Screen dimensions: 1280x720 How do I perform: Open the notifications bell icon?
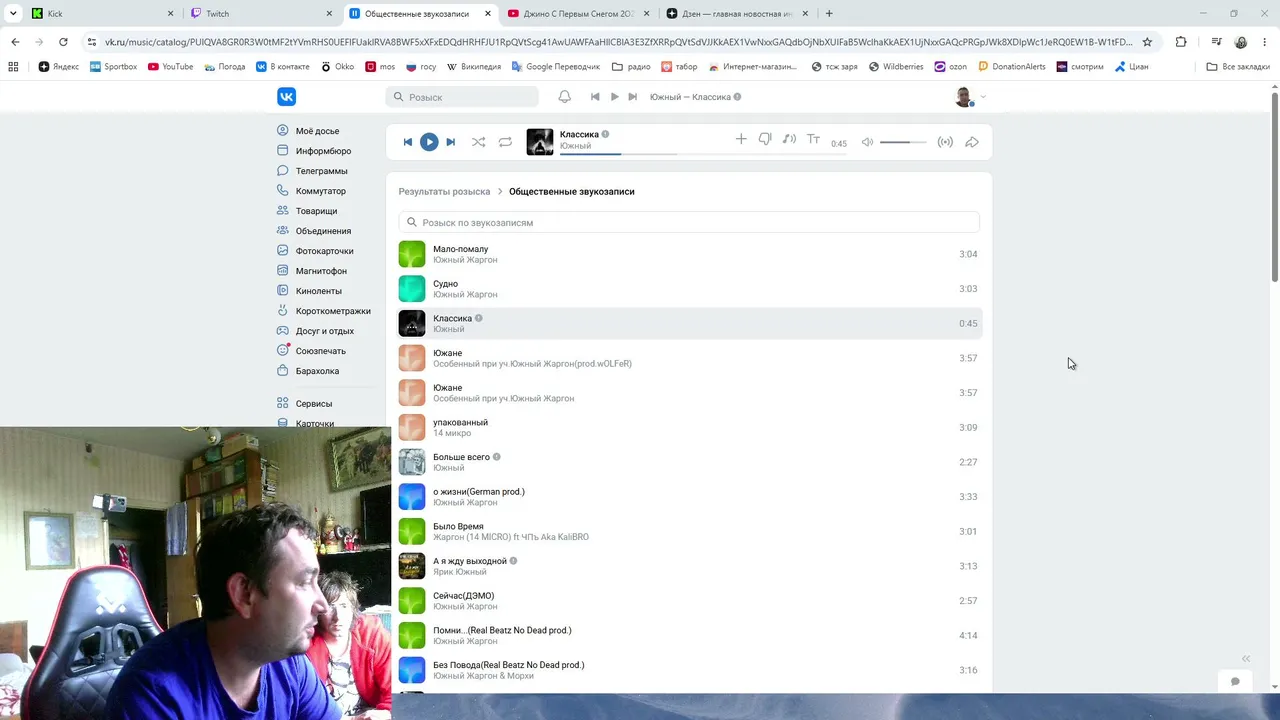click(x=565, y=97)
